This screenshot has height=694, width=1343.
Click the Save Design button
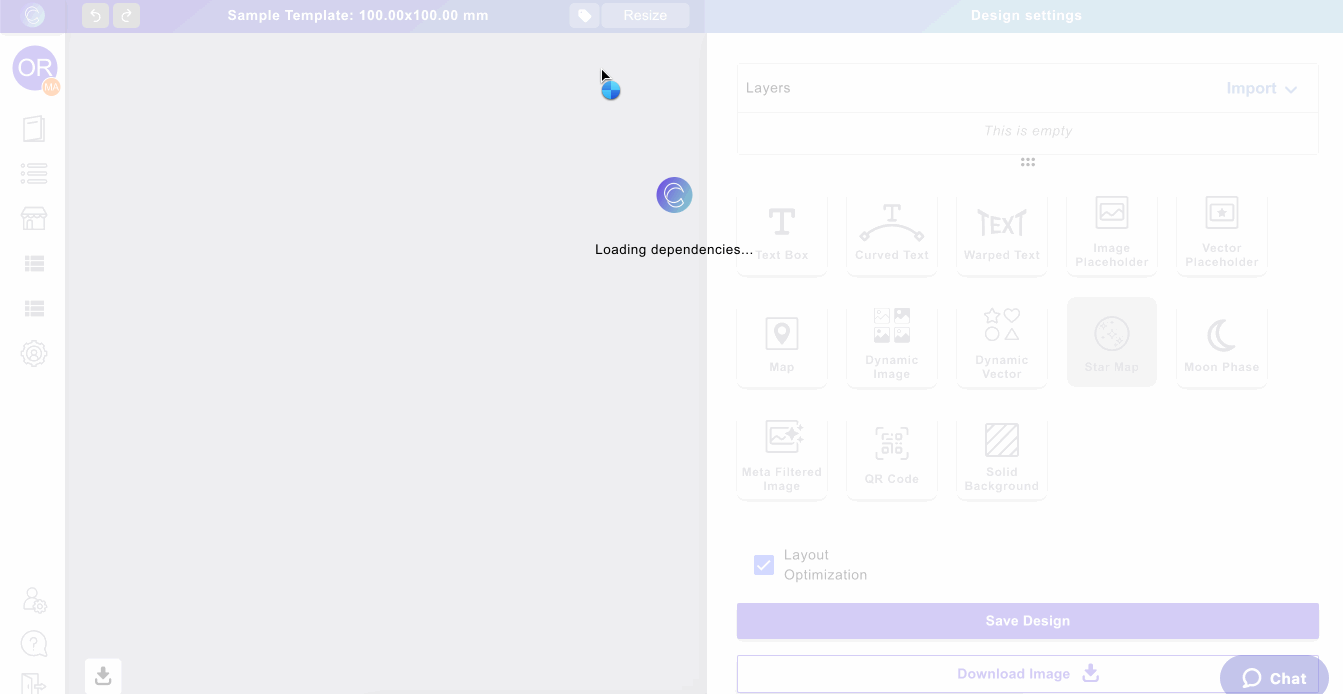(1027, 621)
